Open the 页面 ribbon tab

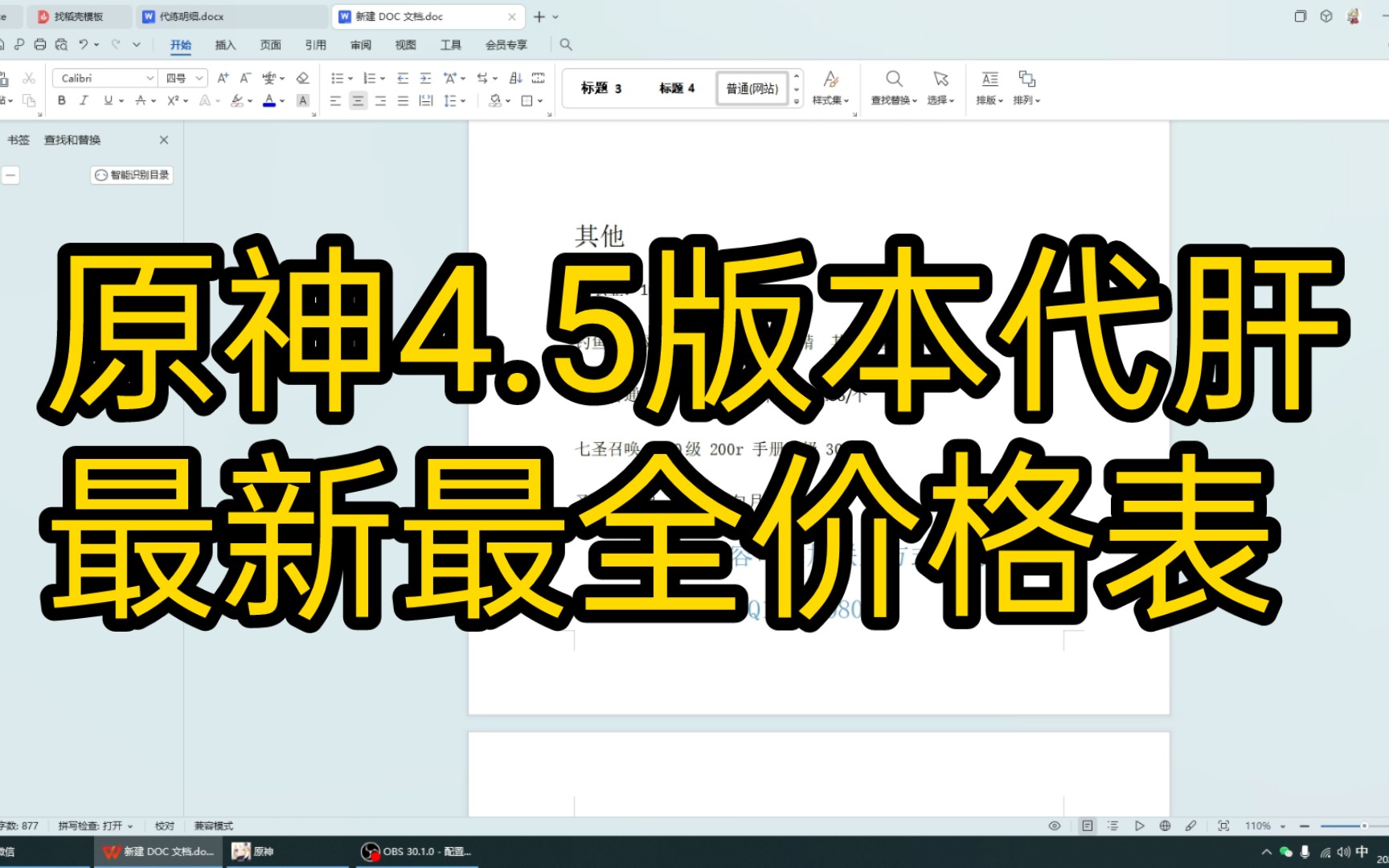pos(271,45)
